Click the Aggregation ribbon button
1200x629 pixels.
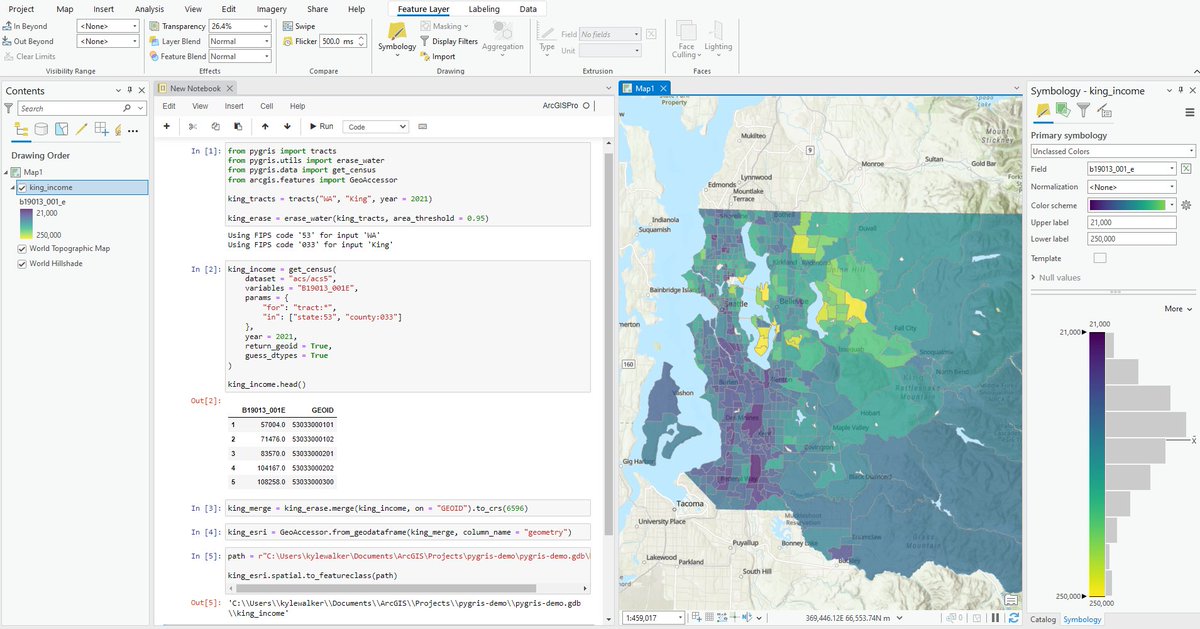tap(503, 37)
